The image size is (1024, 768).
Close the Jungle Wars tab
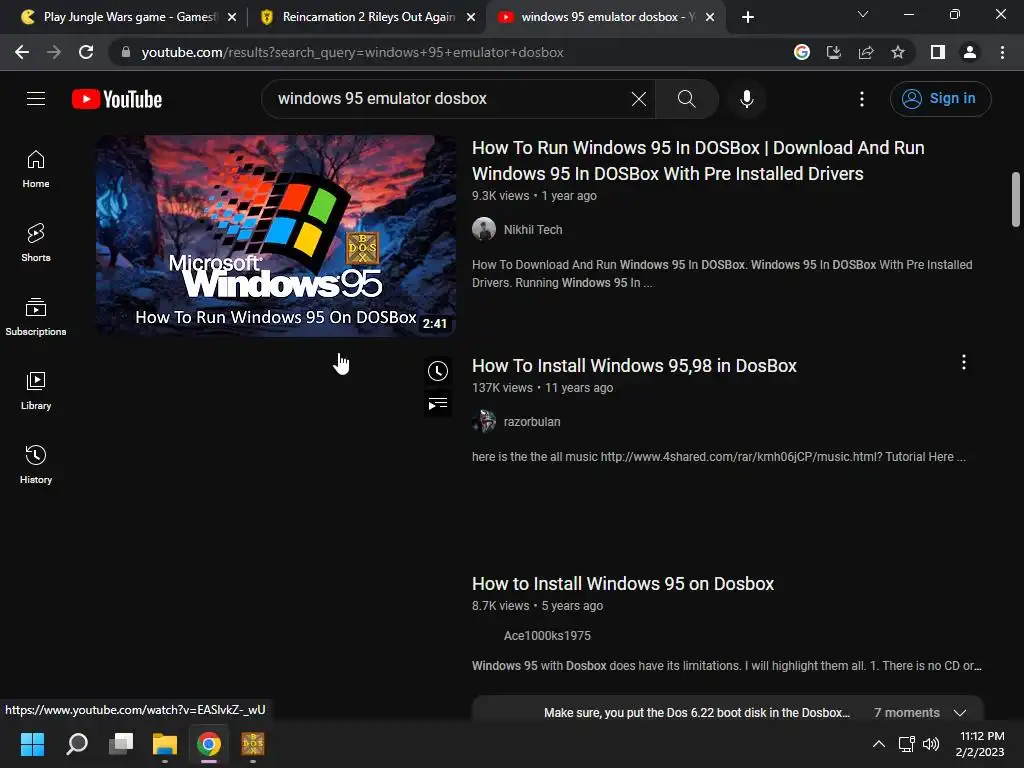231,17
